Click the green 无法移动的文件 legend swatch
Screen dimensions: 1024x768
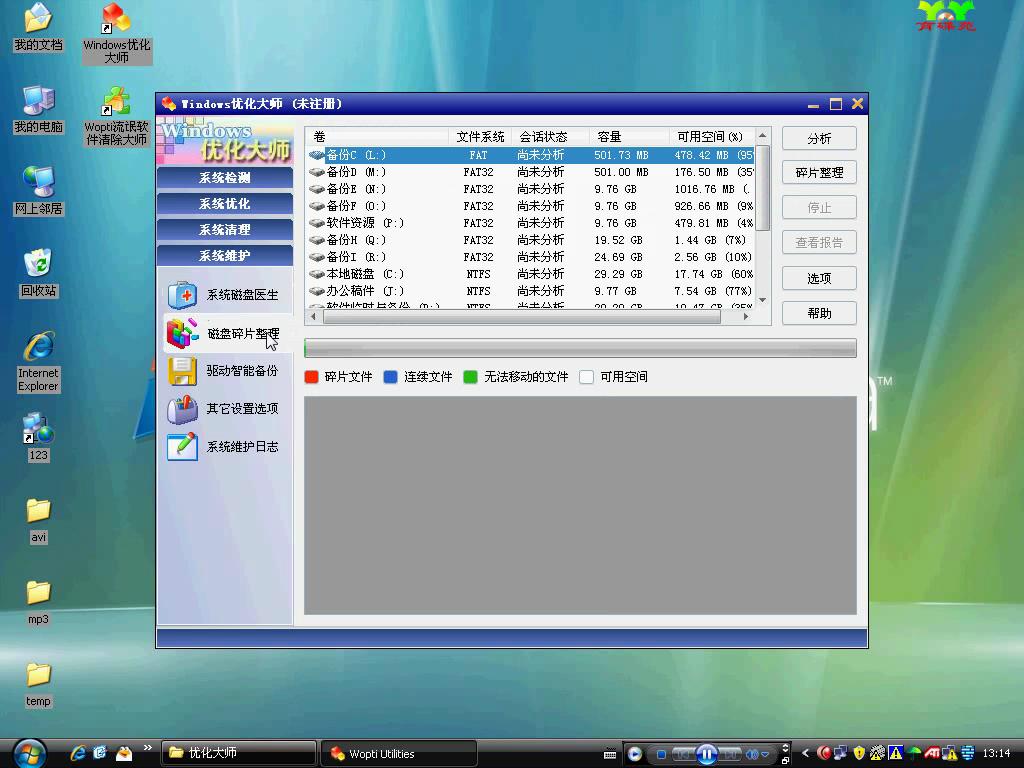(470, 377)
